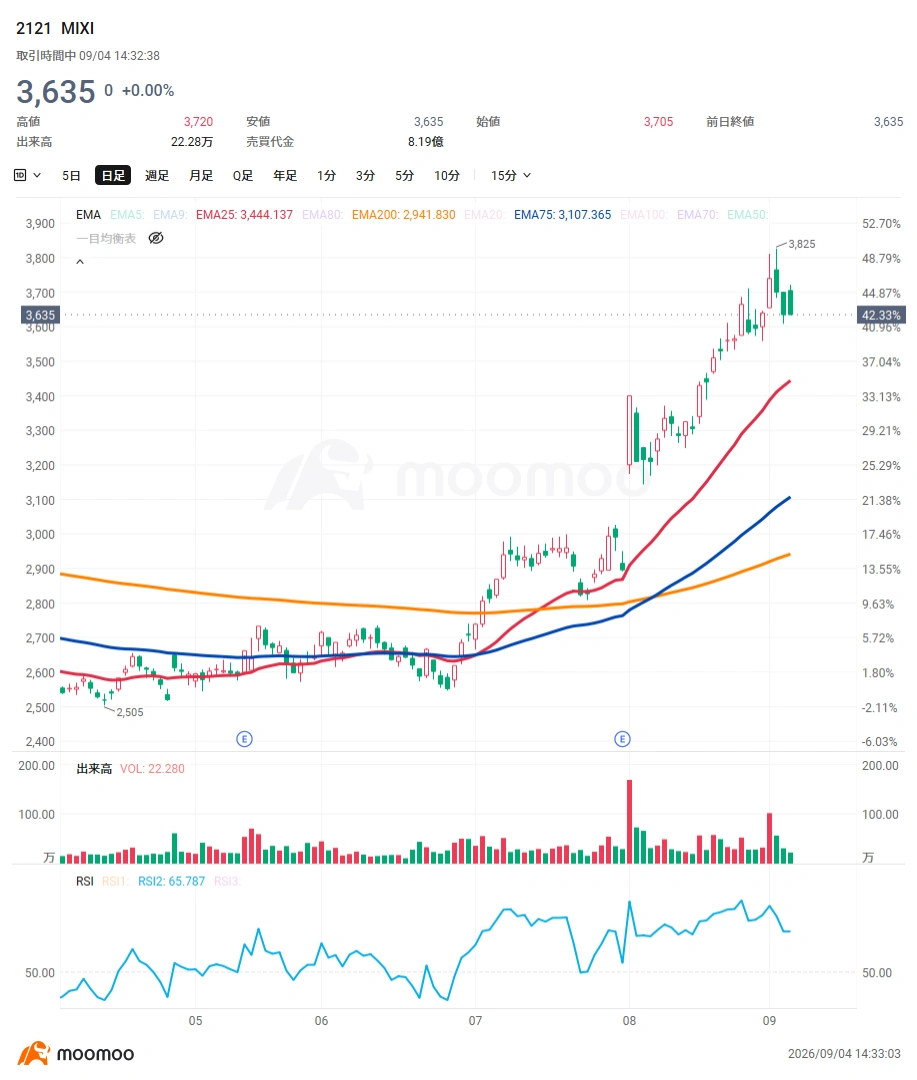Toggle the EMA20 indicator label

click(x=484, y=215)
